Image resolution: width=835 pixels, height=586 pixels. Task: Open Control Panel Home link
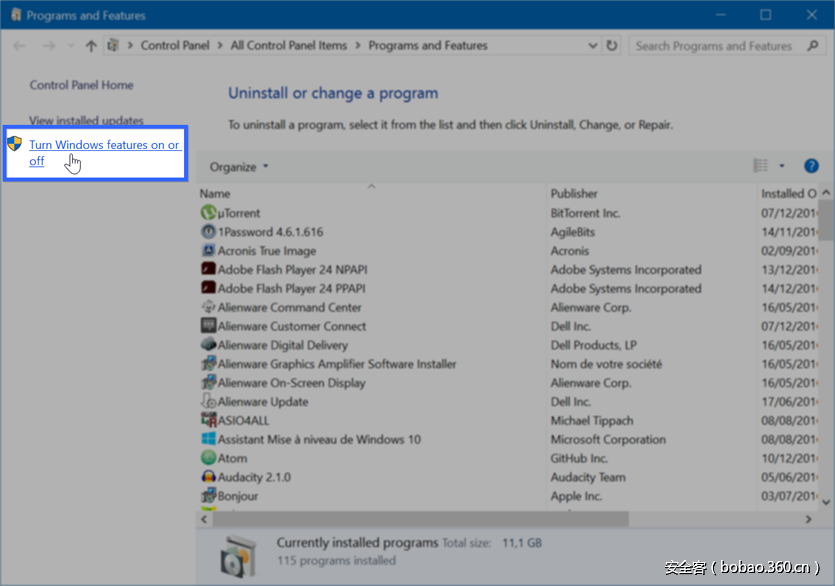click(81, 85)
